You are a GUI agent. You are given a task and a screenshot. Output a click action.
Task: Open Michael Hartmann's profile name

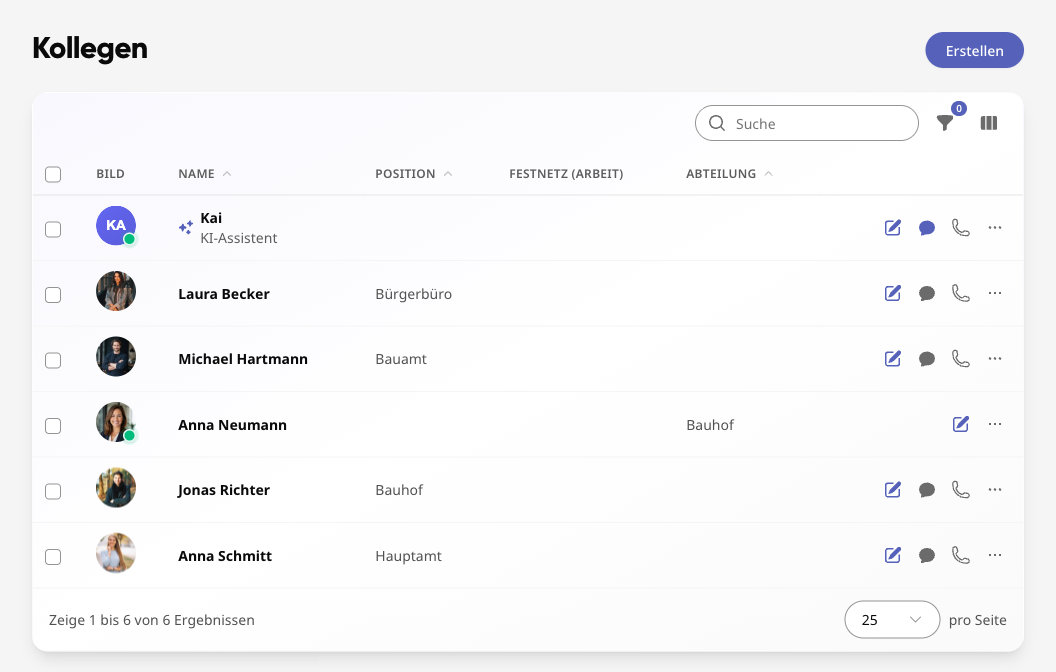coord(243,360)
